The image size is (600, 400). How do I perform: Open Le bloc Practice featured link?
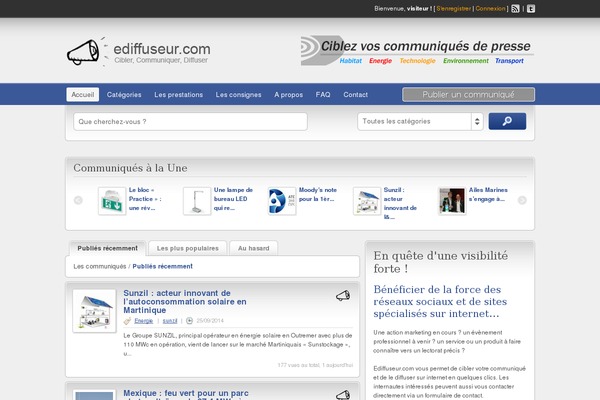145,199
